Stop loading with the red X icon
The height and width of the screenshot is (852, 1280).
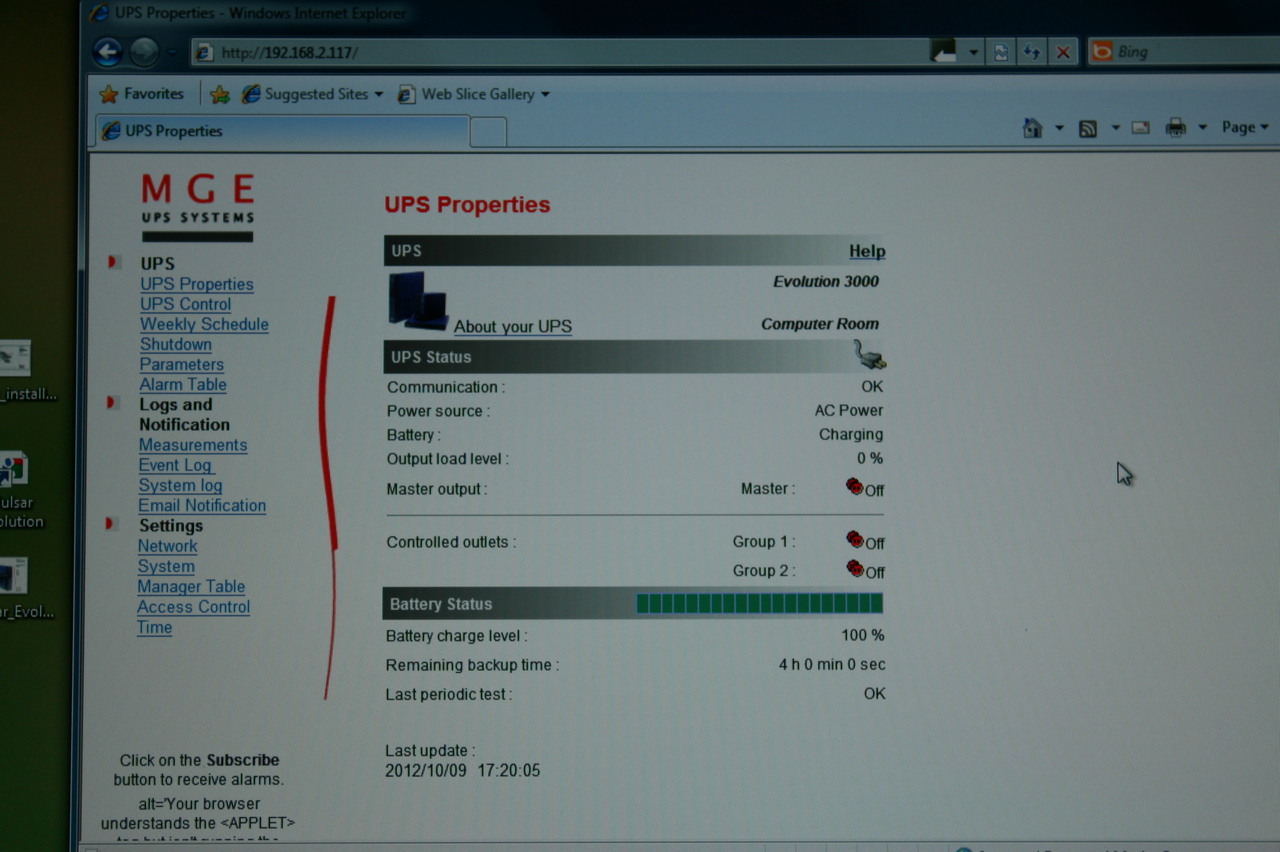point(1063,53)
